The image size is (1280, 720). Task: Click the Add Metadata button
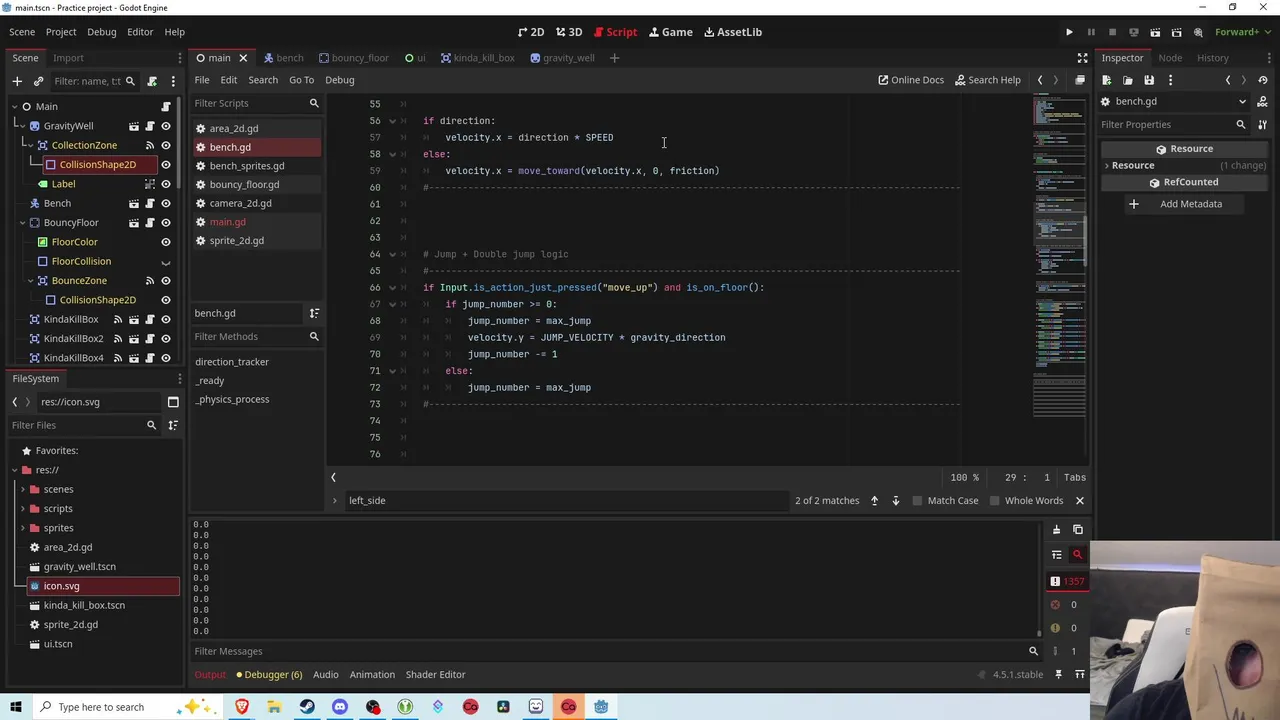coord(1182,204)
